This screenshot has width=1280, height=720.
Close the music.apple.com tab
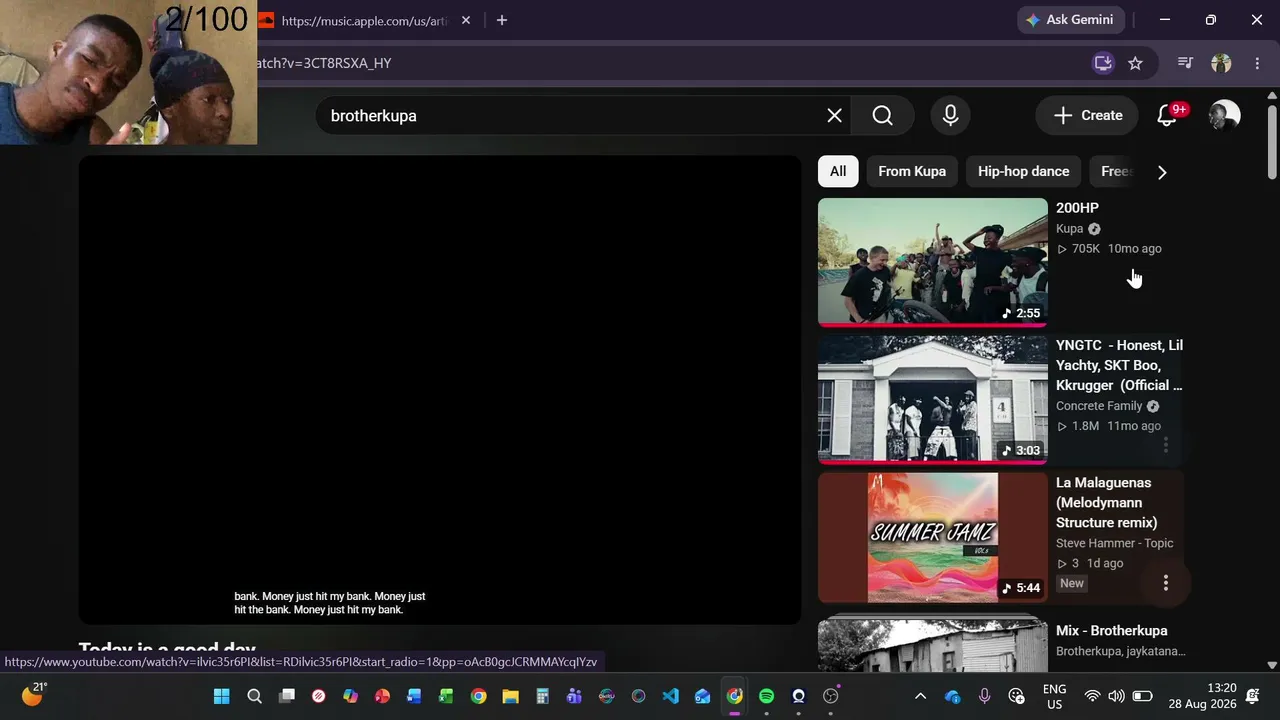(466, 20)
